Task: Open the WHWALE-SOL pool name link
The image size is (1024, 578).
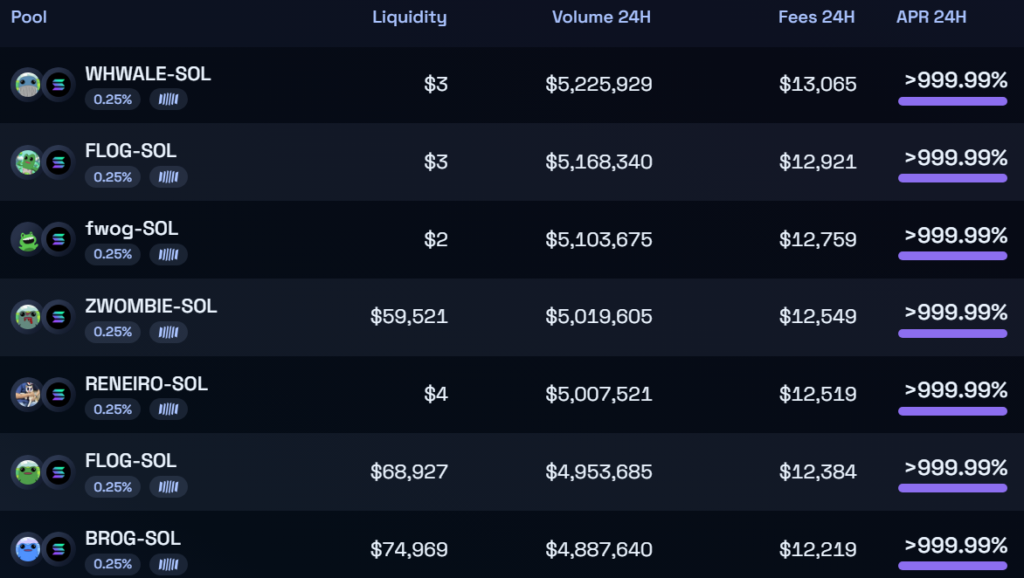Action: pyautogui.click(x=148, y=74)
